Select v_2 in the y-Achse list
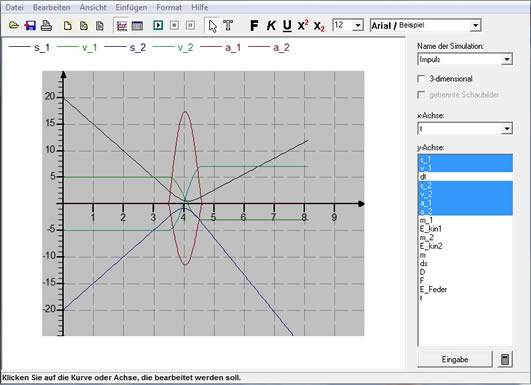The width and height of the screenshot is (531, 385). tap(465, 194)
